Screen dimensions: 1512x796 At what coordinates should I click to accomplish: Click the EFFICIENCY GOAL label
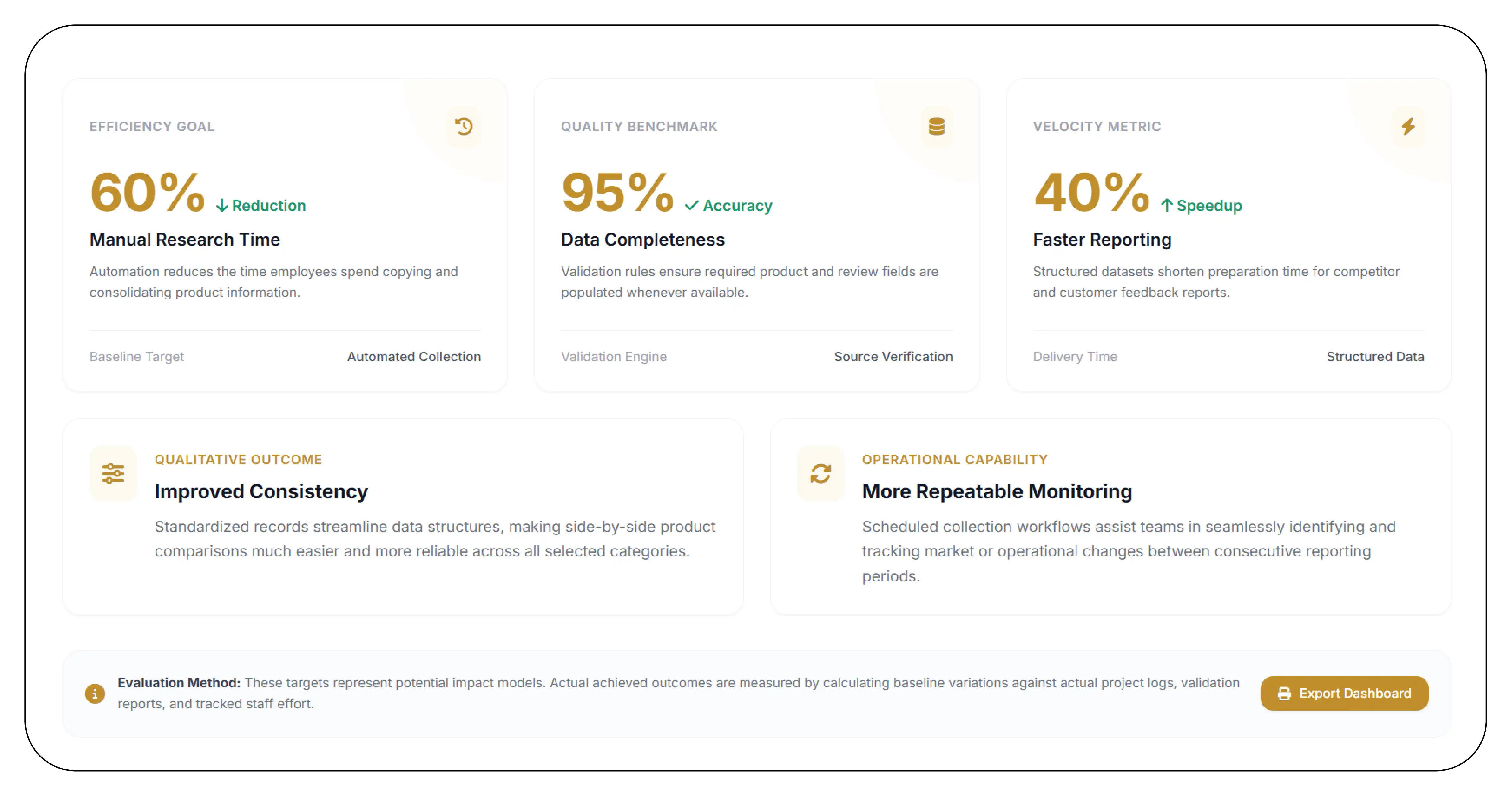[152, 126]
